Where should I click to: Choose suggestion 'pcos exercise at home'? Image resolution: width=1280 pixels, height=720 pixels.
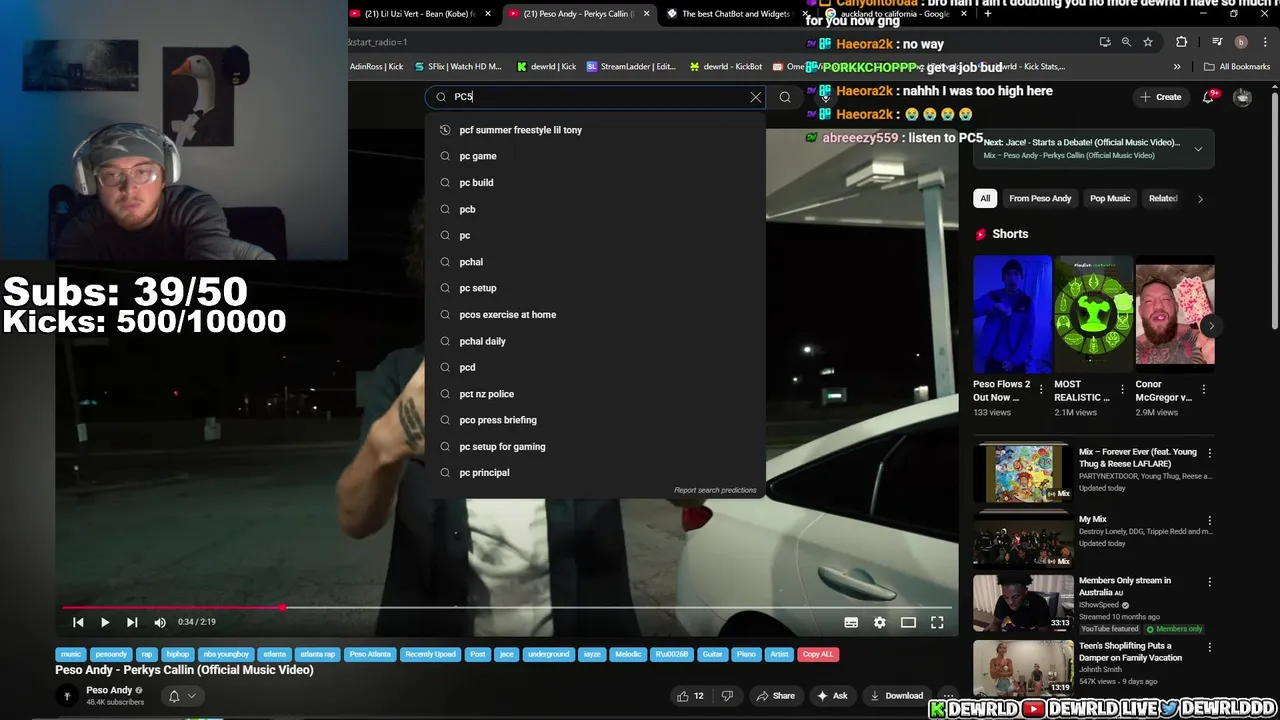tap(595, 315)
